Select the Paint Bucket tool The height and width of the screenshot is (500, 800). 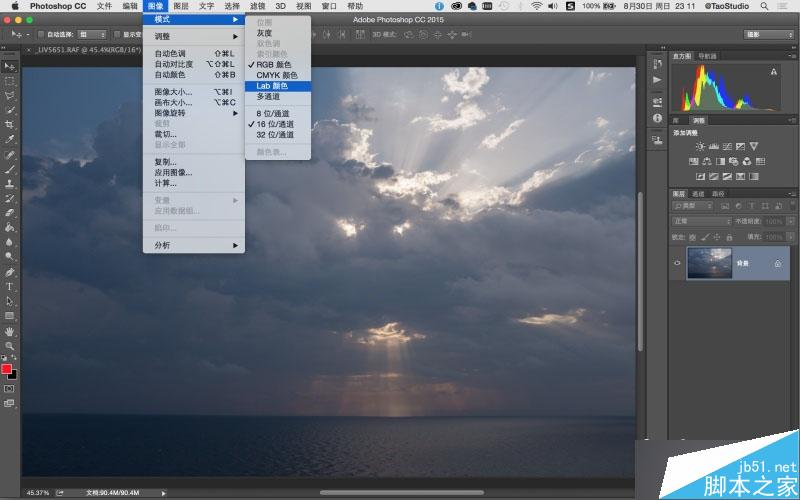9,227
